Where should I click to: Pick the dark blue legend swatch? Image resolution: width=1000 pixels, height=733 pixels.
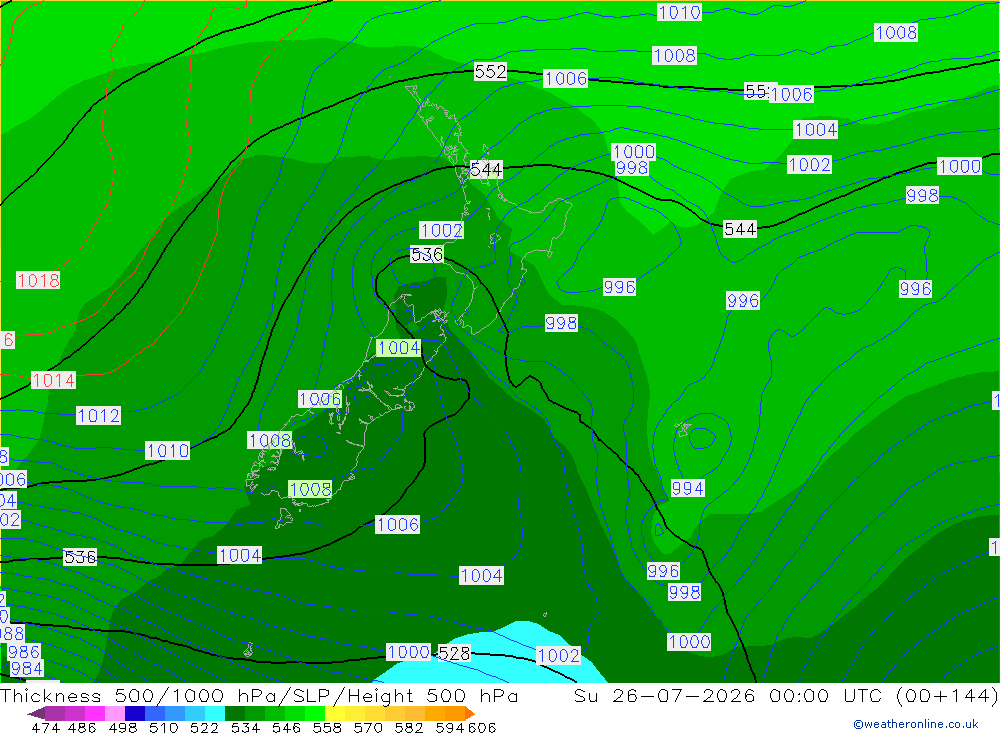click(x=135, y=713)
